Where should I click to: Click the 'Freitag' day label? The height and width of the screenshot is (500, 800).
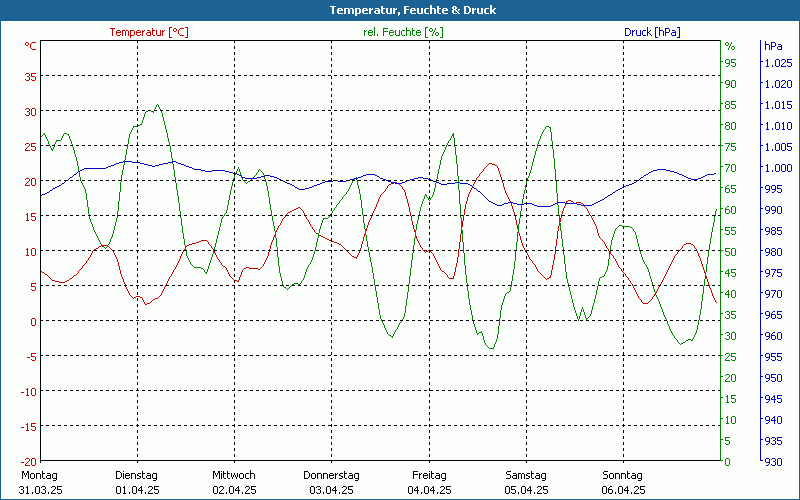coord(429,475)
